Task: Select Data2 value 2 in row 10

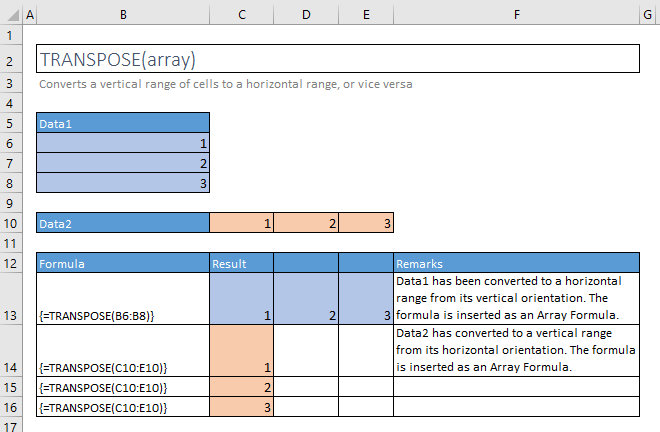Action: pyautogui.click(x=306, y=223)
